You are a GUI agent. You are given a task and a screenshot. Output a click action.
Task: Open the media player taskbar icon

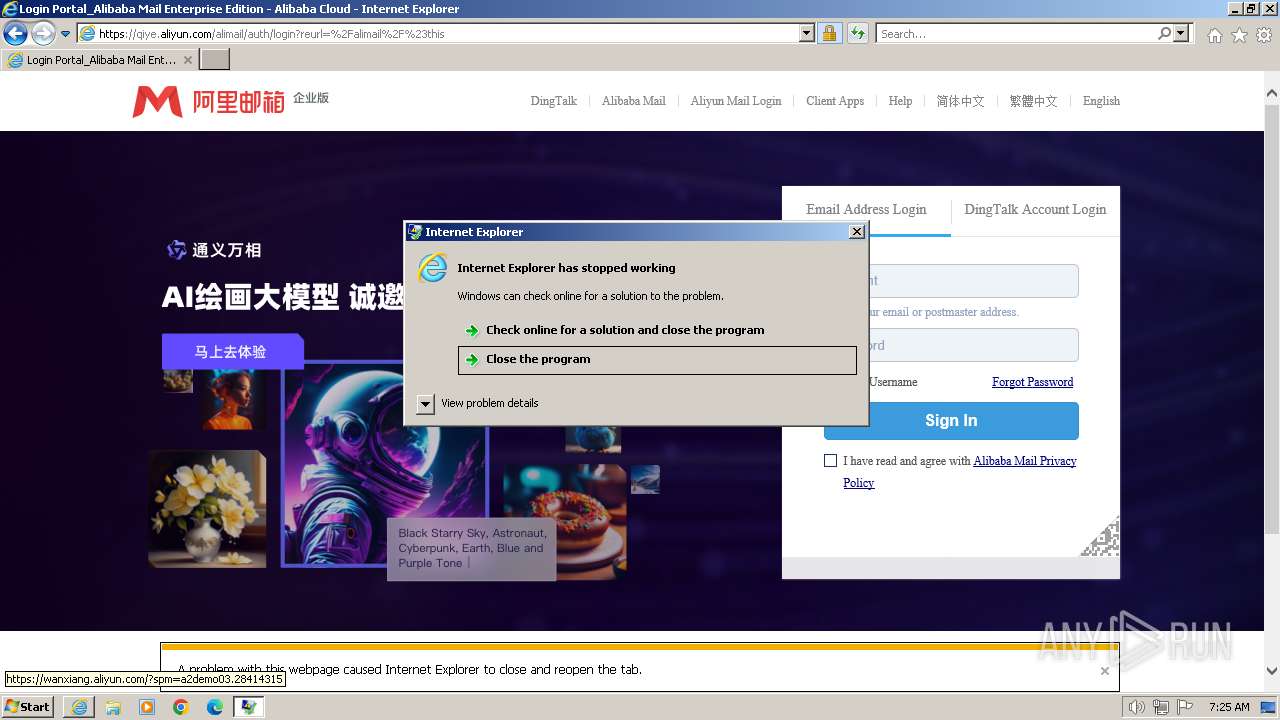pos(147,707)
